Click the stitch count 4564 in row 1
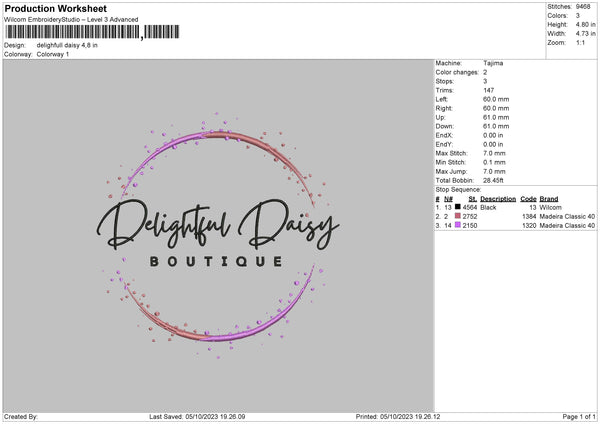 (470, 207)
